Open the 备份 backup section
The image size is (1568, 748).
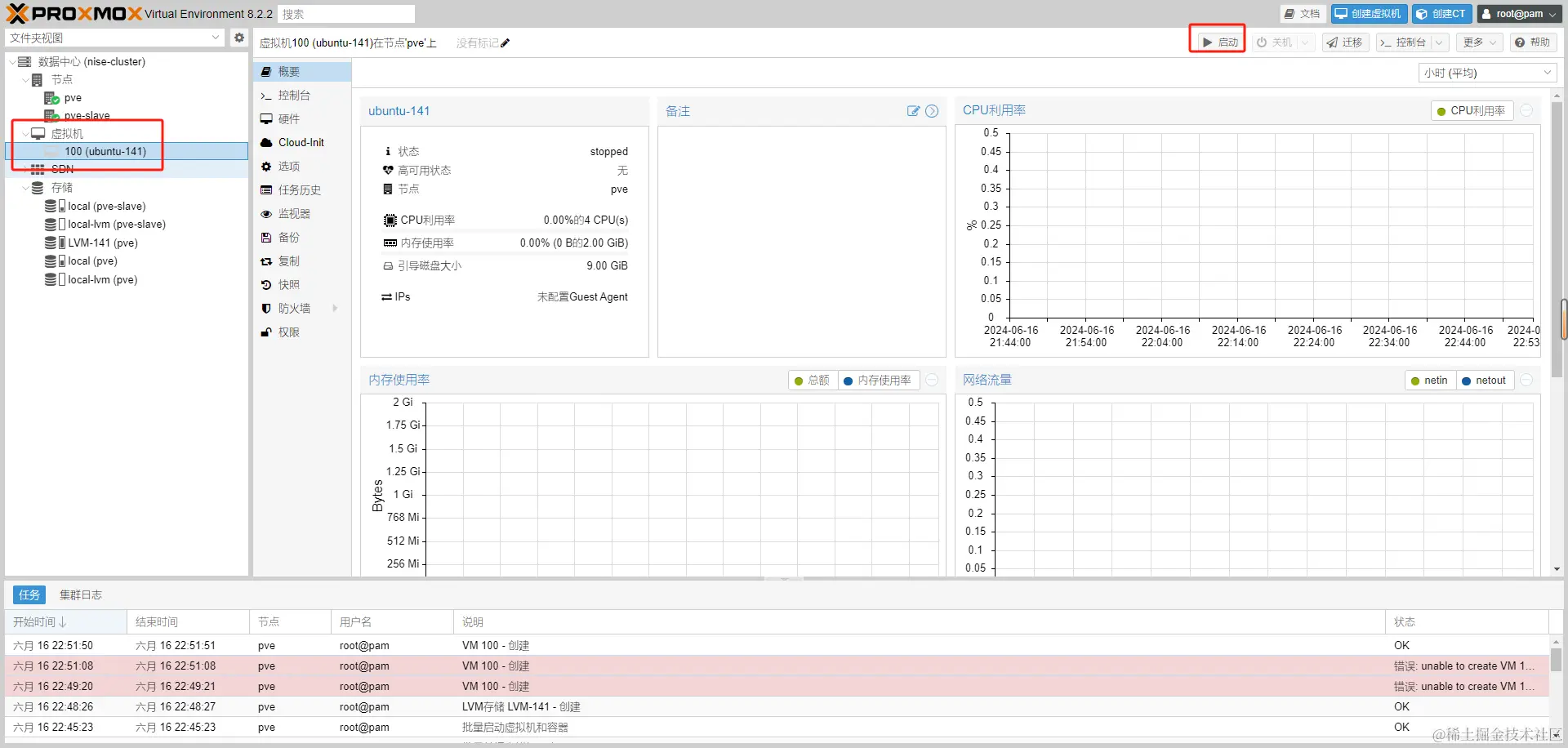click(302, 238)
